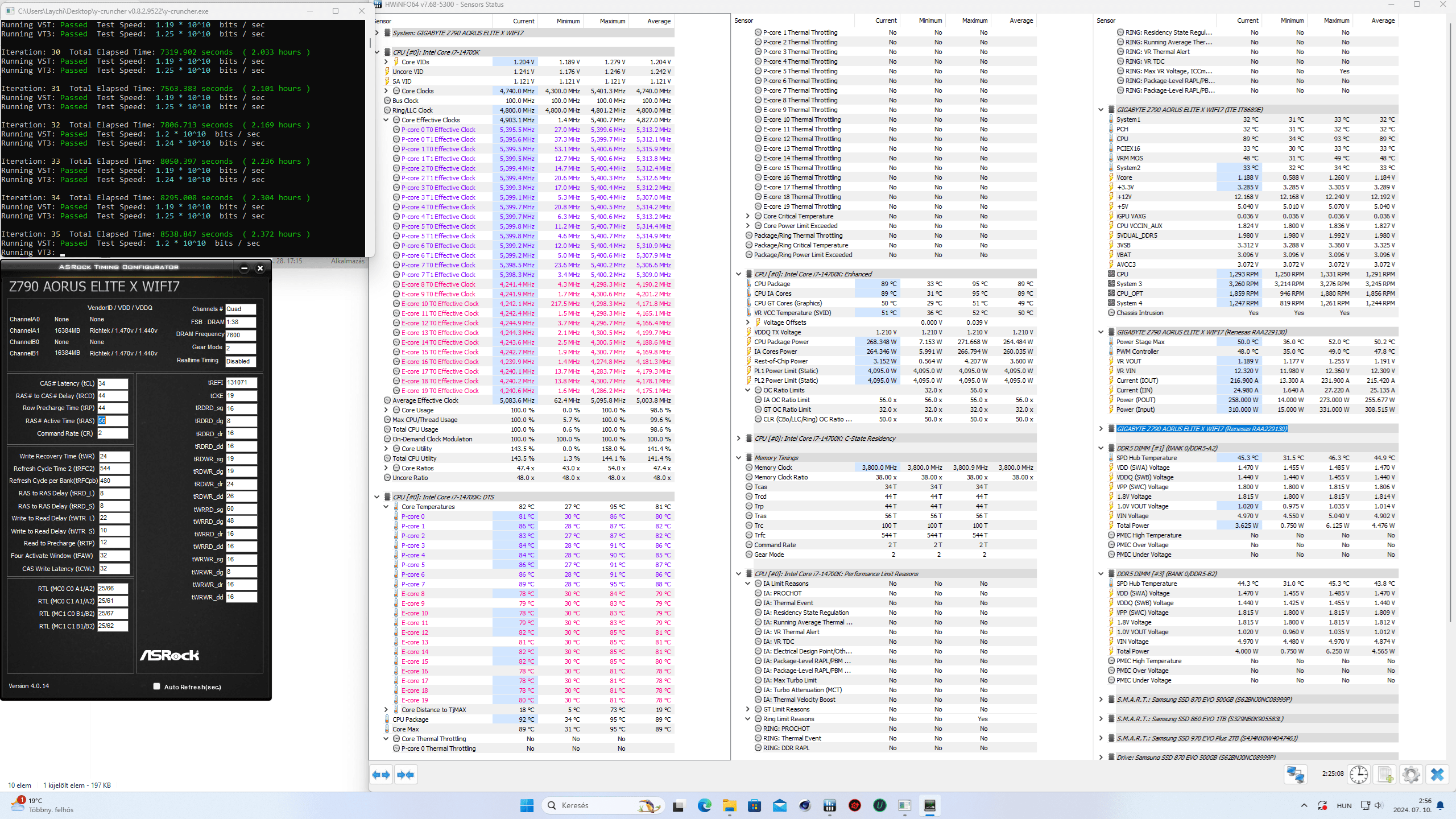Minimize the ASRock Timing Configurator window
Image resolution: width=1456 pixels, height=819 pixels.
click(244, 268)
